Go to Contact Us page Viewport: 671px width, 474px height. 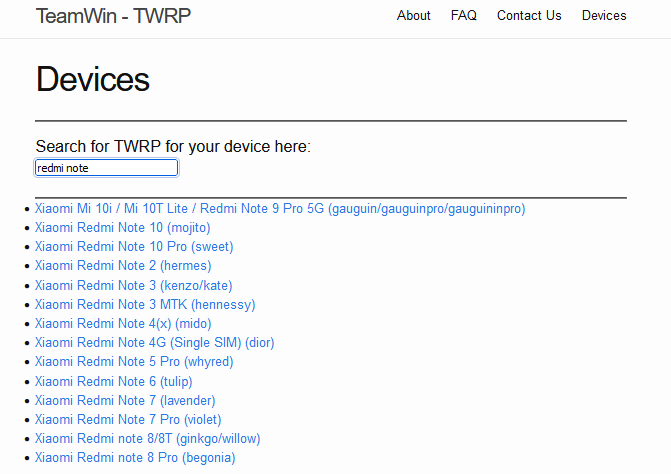529,16
